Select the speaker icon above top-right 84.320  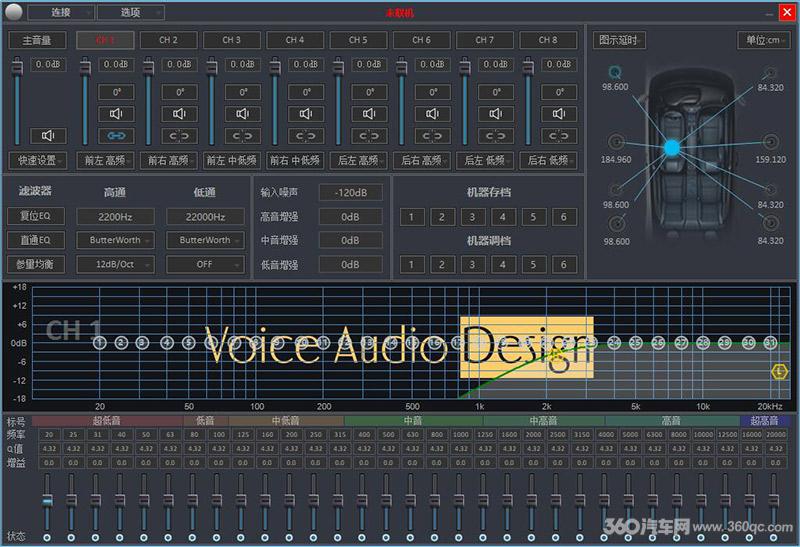tap(770, 73)
